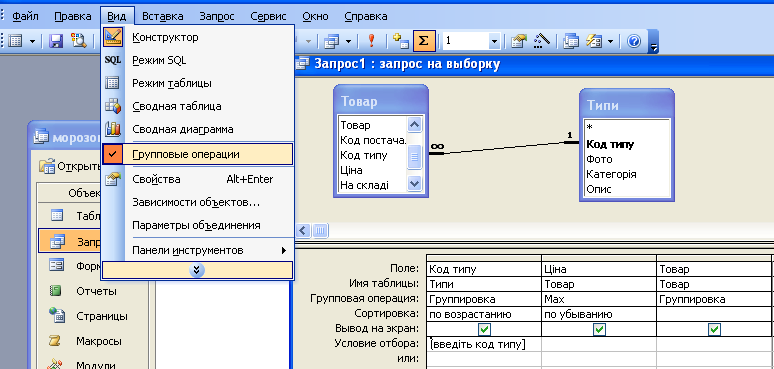Click the Сводная диаграмма chart icon
This screenshot has width=774, height=369.
pyautogui.click(x=113, y=129)
